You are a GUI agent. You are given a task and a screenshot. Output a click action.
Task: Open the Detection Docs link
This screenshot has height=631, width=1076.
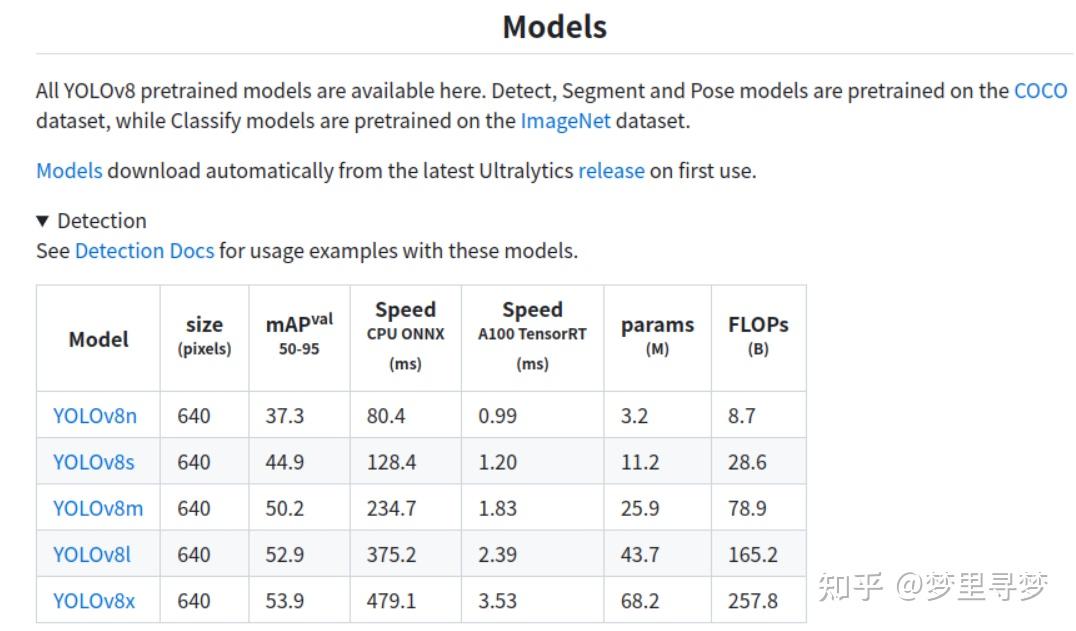click(x=144, y=251)
